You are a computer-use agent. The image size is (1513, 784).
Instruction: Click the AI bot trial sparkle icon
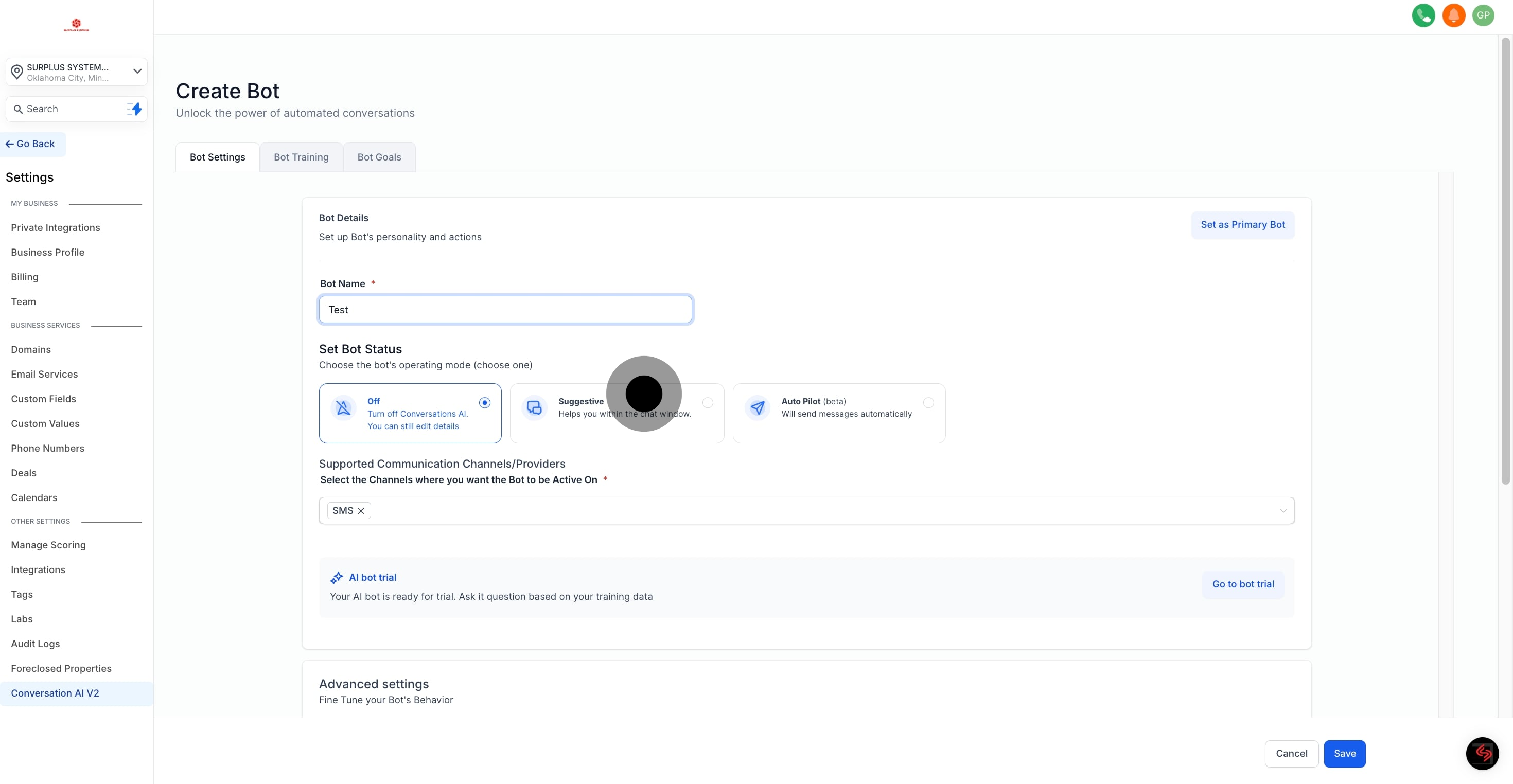coord(337,578)
